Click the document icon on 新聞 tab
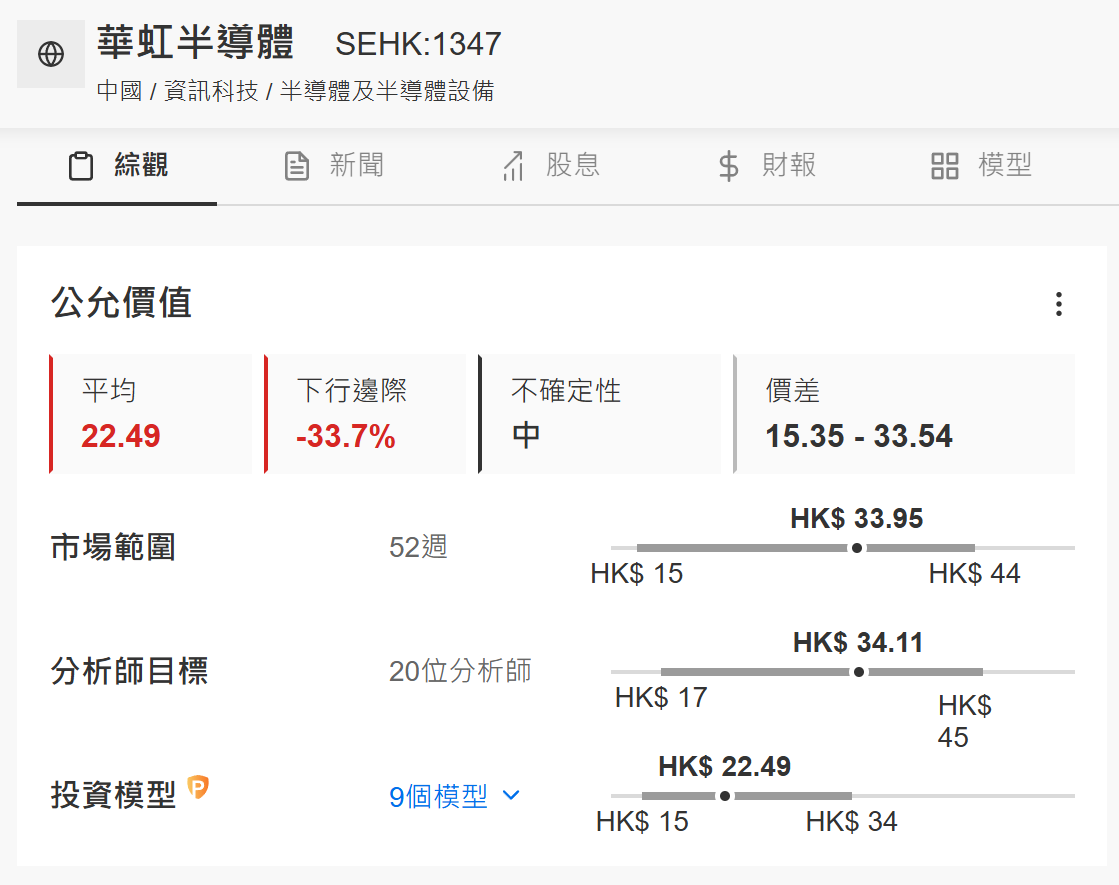Screen dimensions: 1119x885 pyautogui.click(x=297, y=166)
